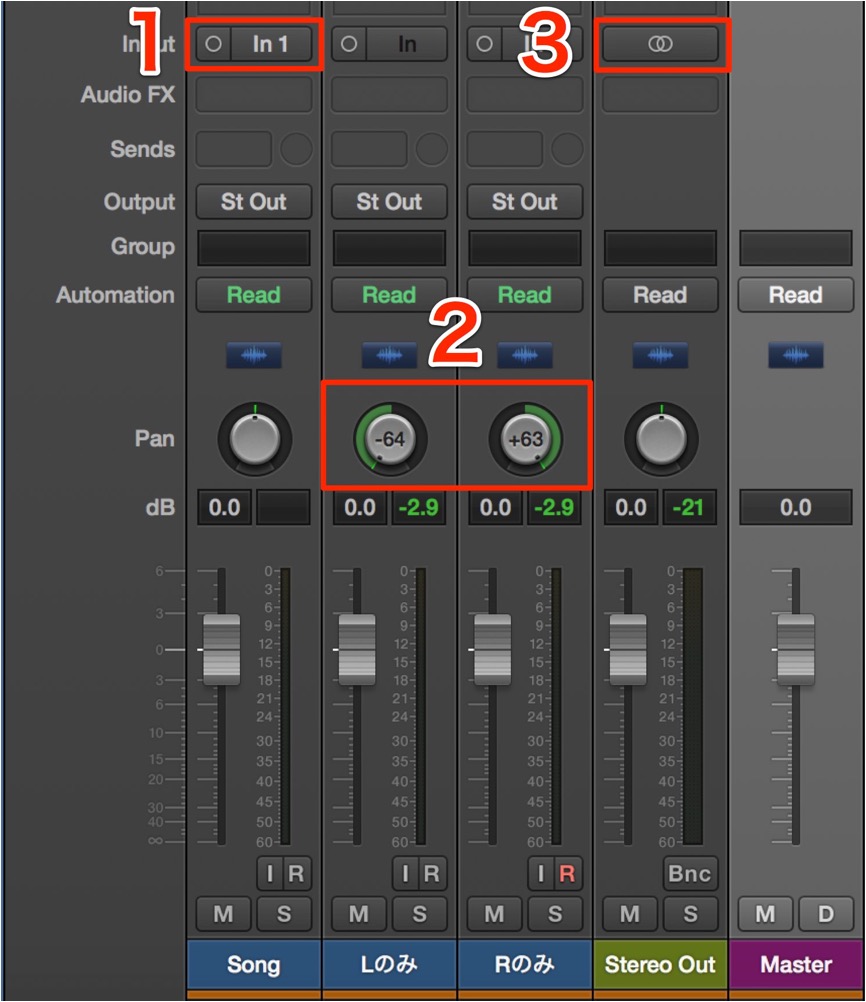Open Read automation mode on Lのみ channel
866x1002 pixels.
click(389, 295)
